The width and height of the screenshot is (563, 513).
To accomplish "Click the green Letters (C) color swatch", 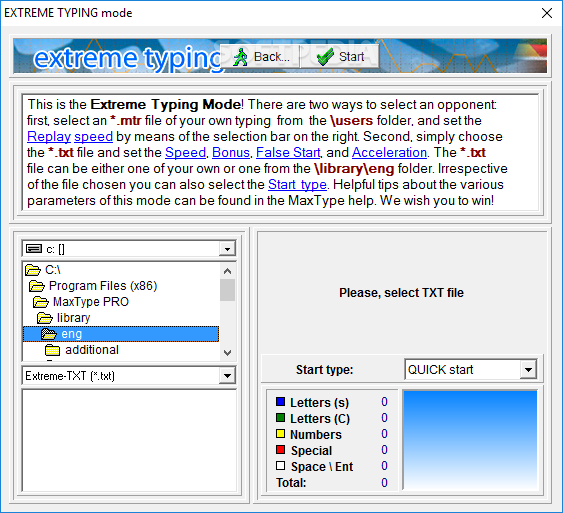I will click(280, 418).
